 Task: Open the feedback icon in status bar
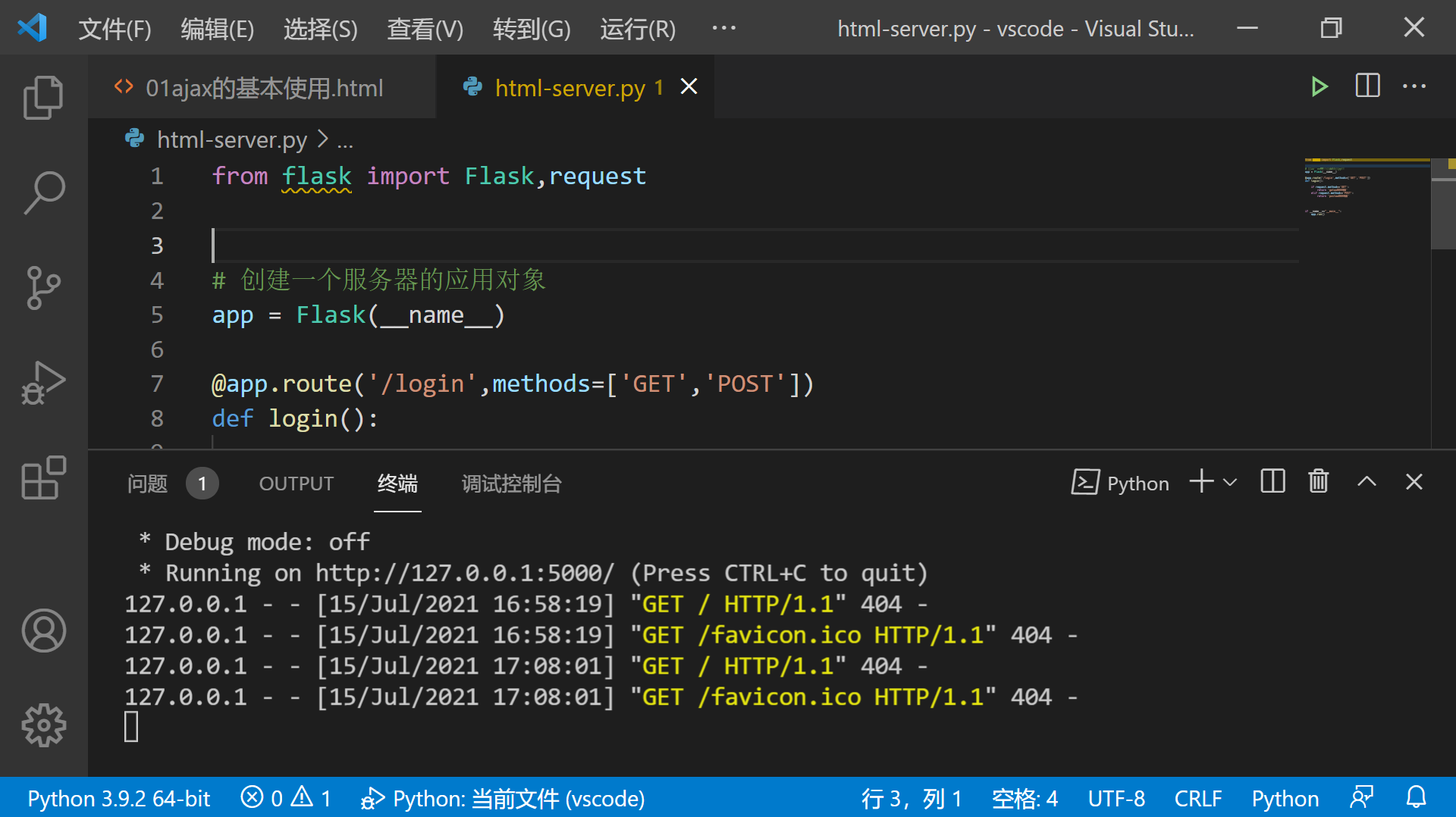1362,797
